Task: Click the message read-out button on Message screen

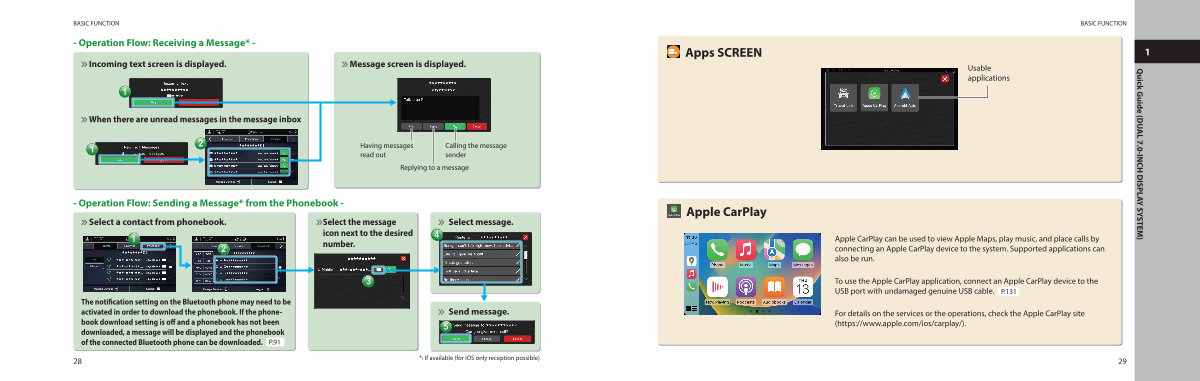Action: pos(411,127)
